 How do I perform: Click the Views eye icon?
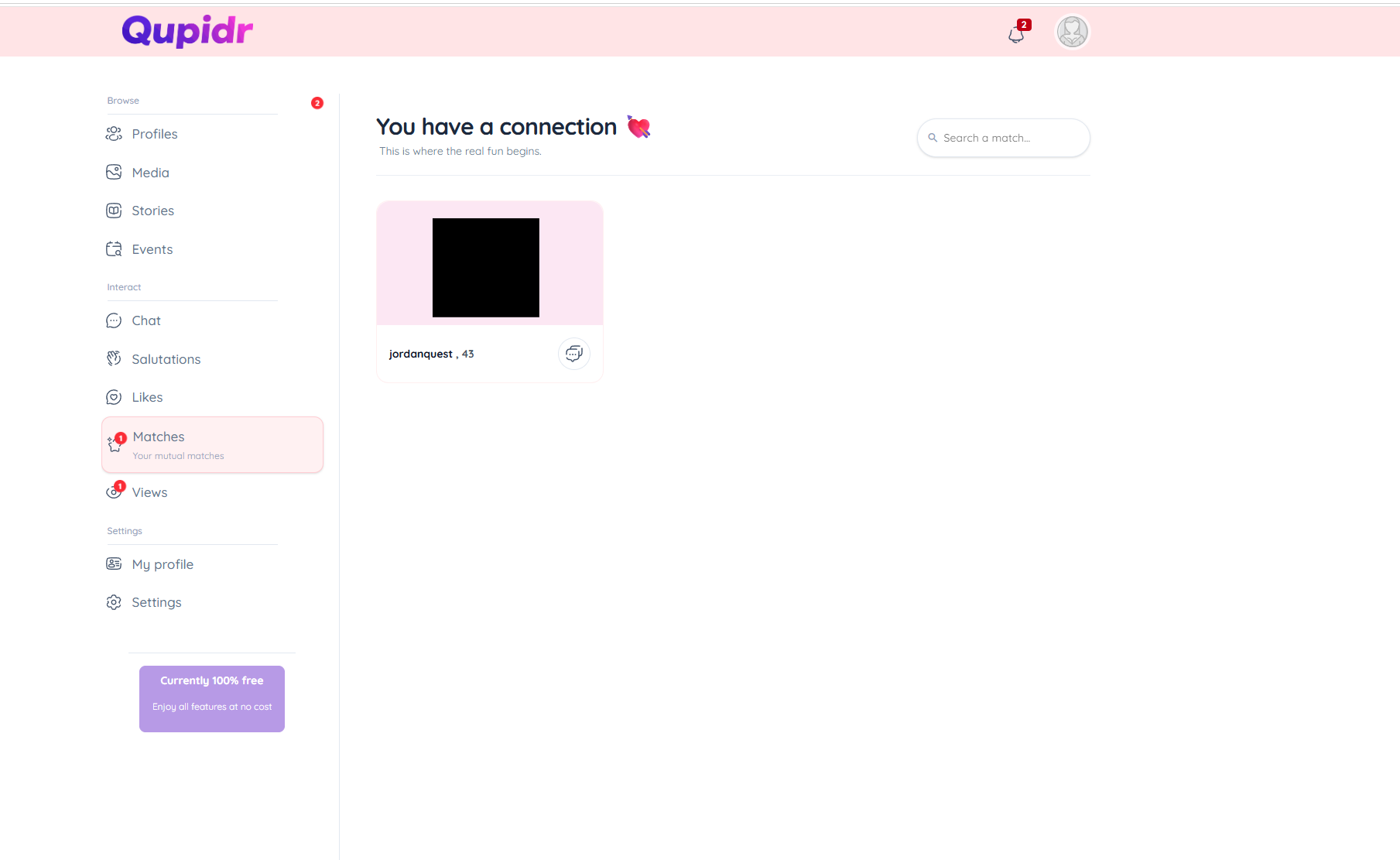click(114, 492)
